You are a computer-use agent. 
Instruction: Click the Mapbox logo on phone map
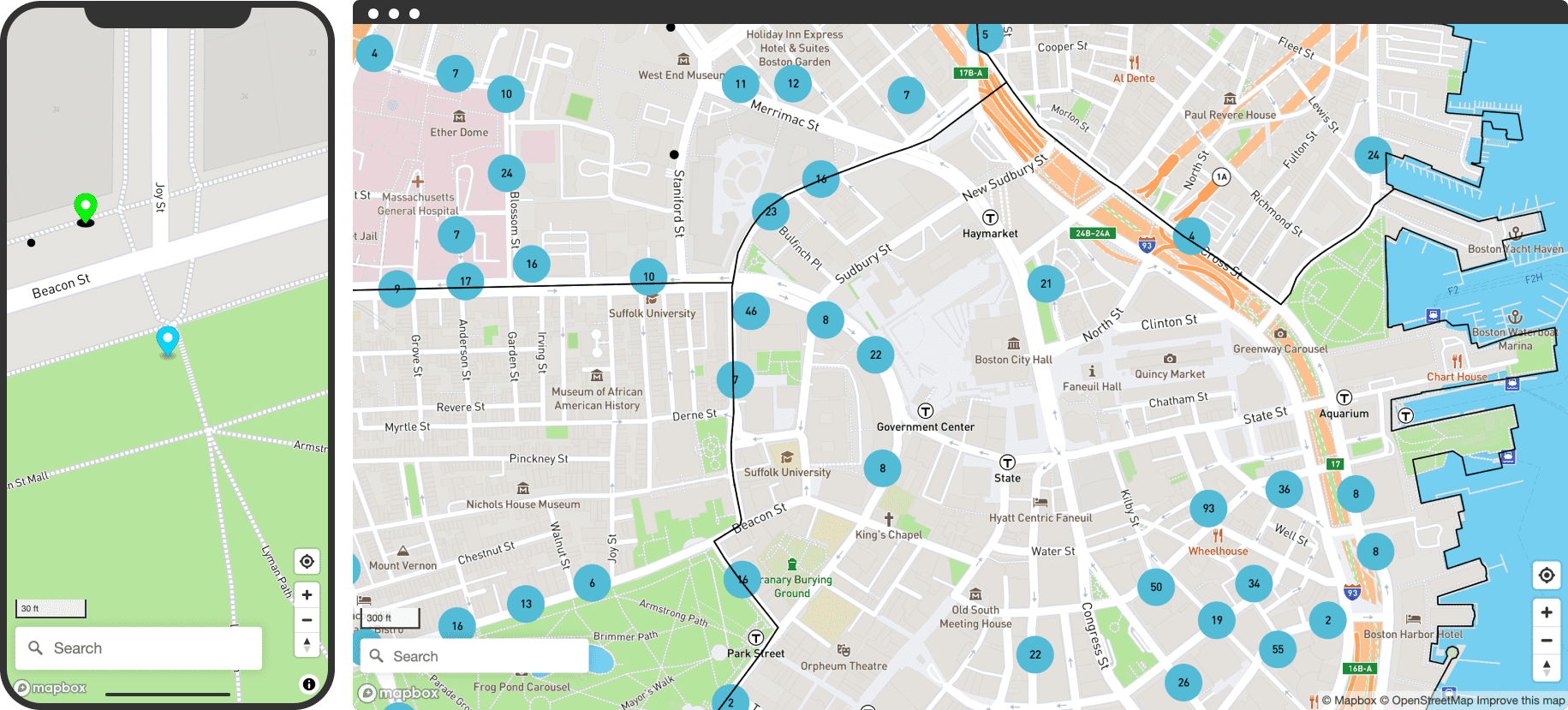[x=51, y=688]
